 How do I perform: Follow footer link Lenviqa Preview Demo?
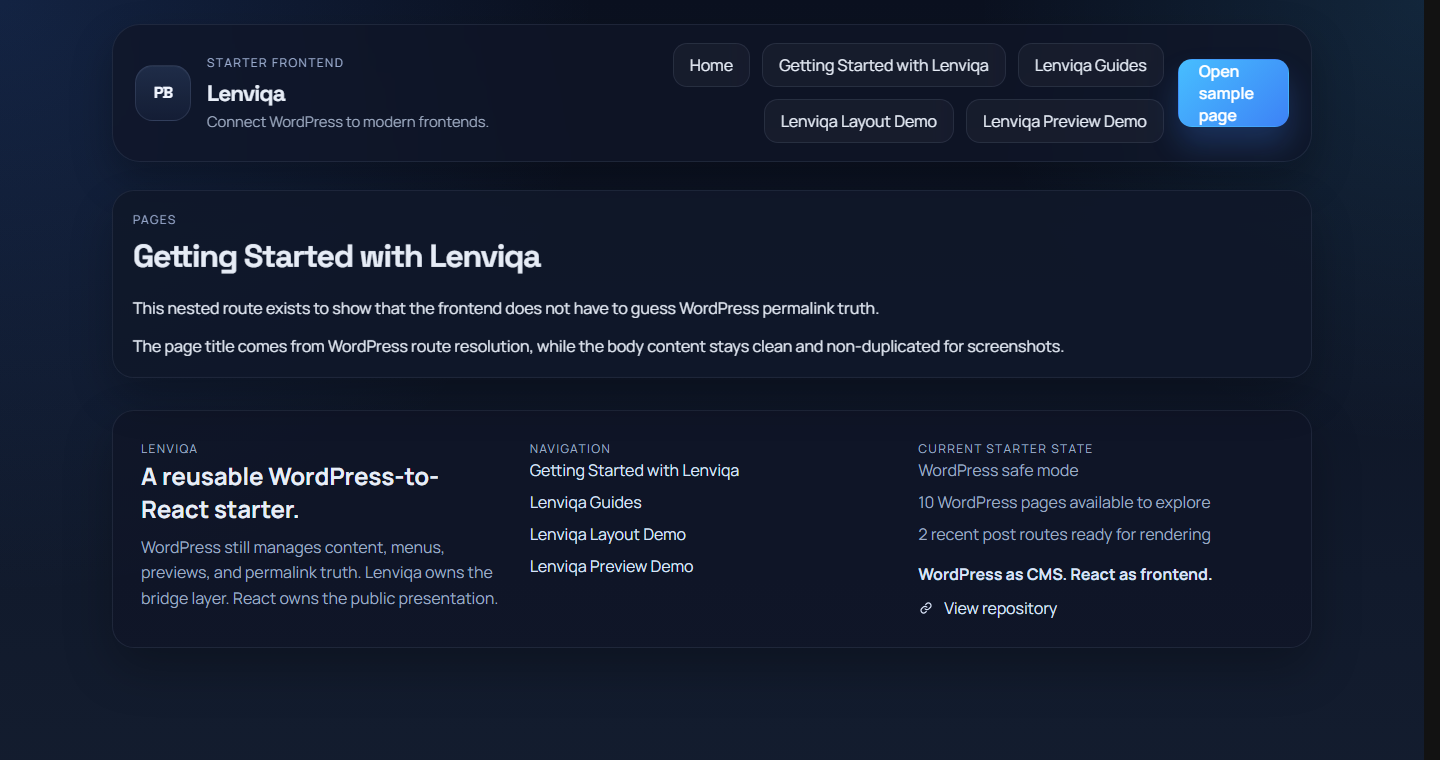click(612, 566)
